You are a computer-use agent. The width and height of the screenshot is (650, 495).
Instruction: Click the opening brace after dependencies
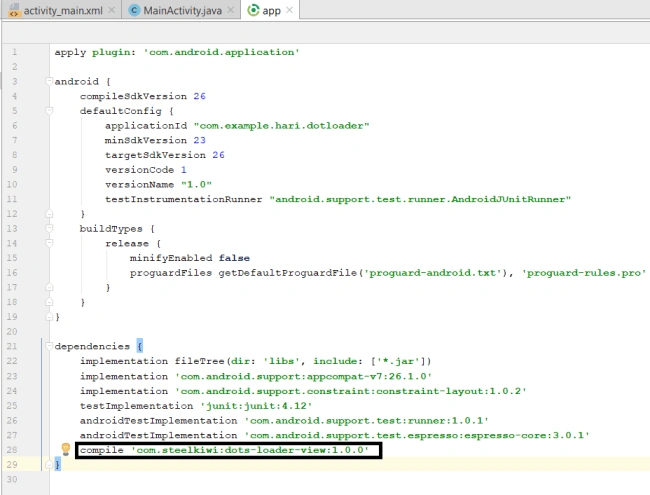(x=140, y=346)
